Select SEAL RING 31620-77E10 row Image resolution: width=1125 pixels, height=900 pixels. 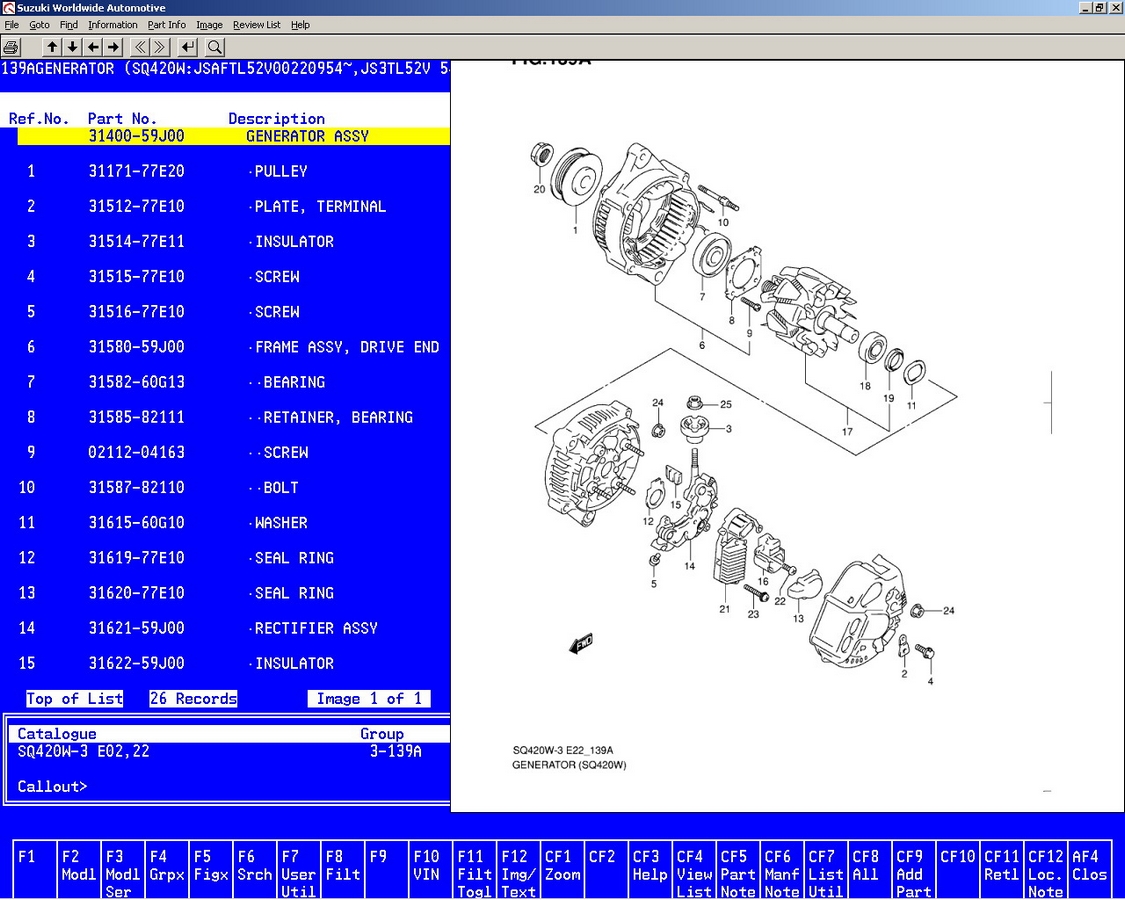pos(234,594)
